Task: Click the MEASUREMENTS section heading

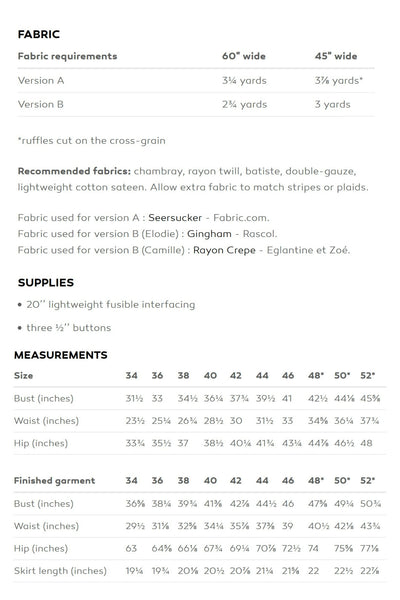Action: (60, 355)
